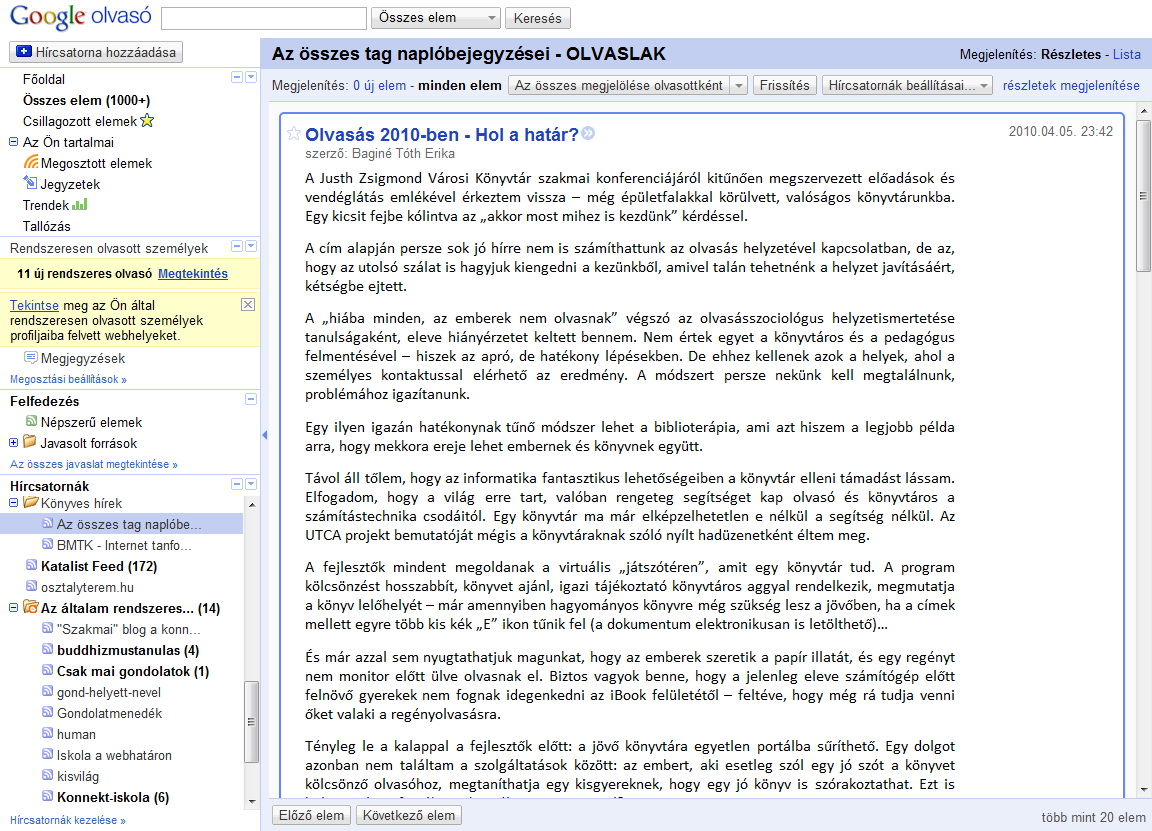1152x831 pixels.
Task: Close the yellow Tekintse meg notice
Action: click(x=248, y=304)
